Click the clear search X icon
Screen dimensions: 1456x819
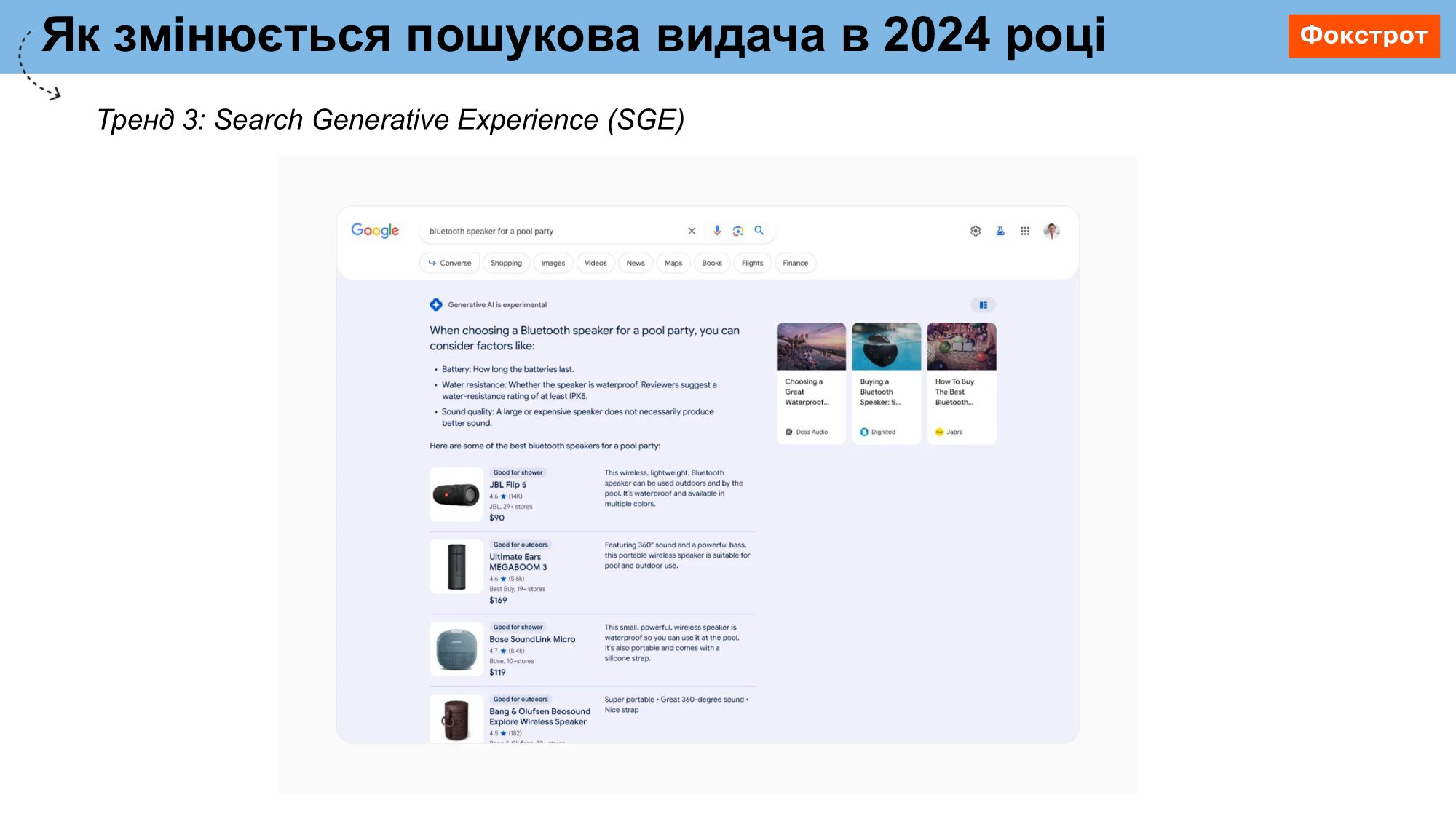pyautogui.click(x=692, y=231)
